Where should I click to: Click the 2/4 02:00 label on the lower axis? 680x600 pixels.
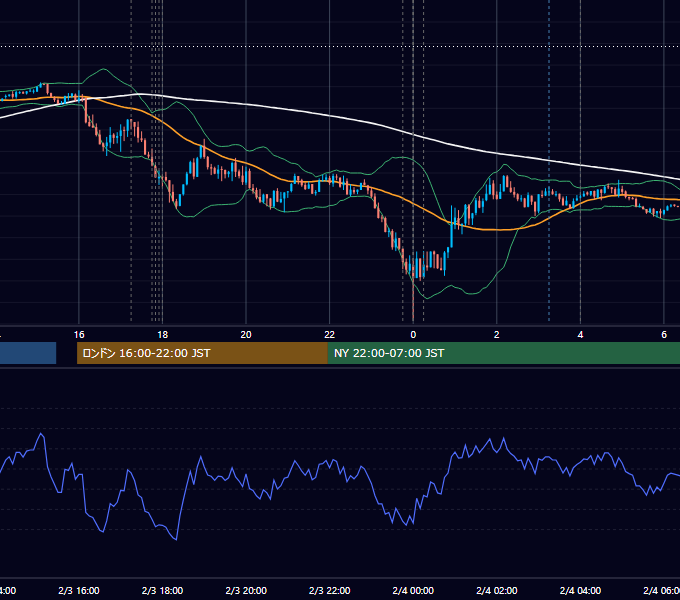click(497, 591)
